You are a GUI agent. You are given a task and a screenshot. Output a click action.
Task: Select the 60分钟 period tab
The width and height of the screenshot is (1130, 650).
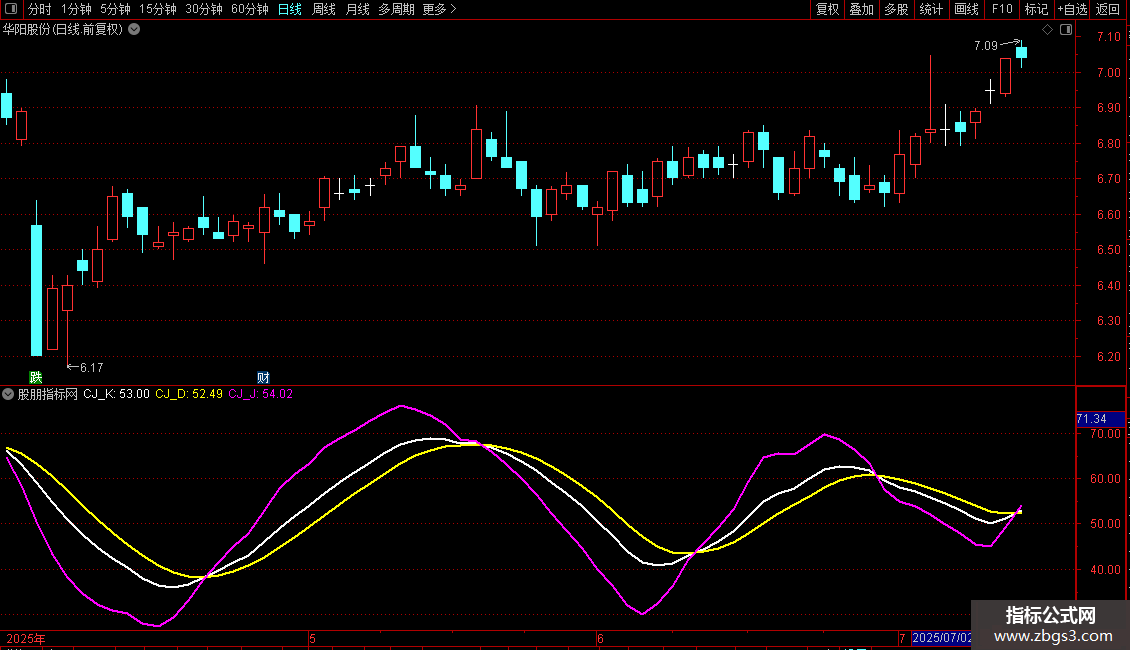249,9
